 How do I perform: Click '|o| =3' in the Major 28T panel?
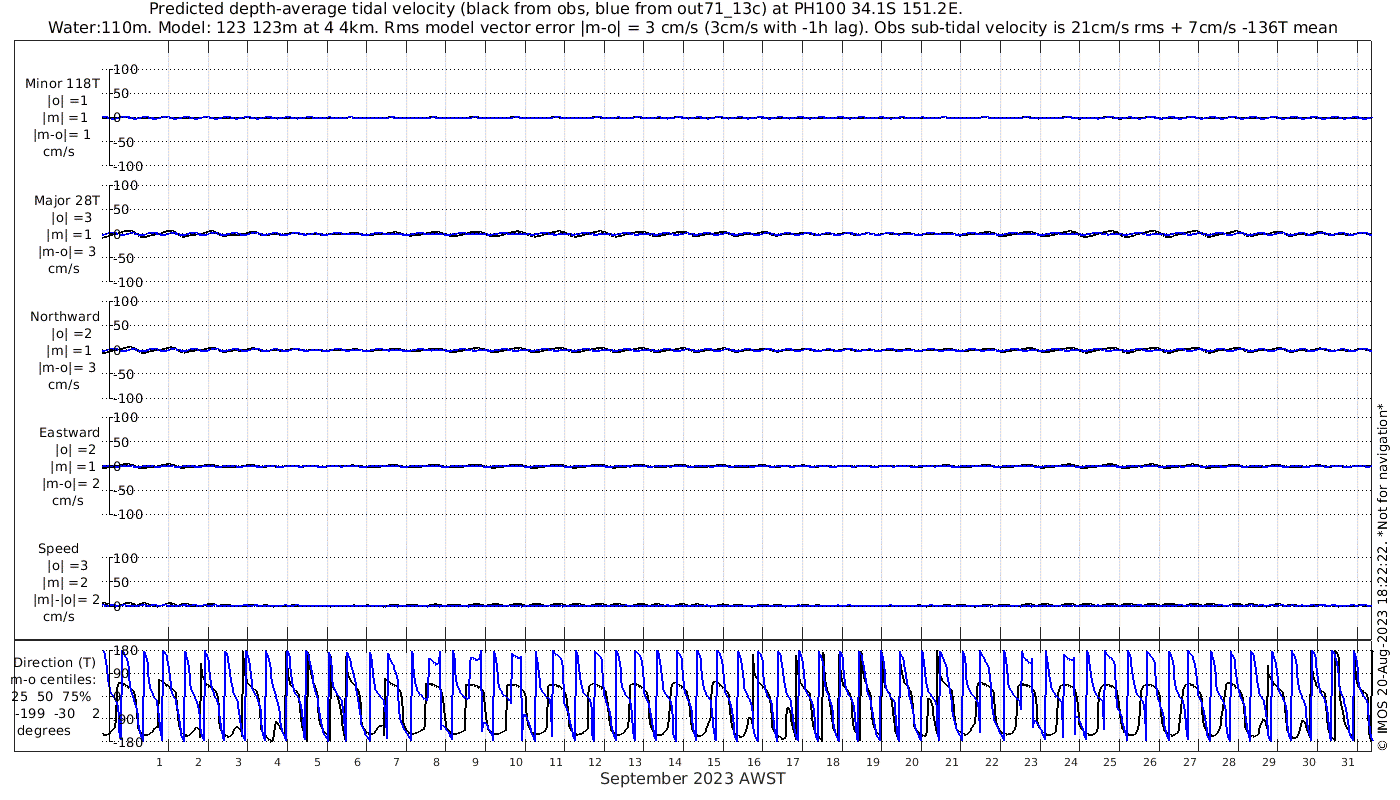pyautogui.click(x=70, y=217)
